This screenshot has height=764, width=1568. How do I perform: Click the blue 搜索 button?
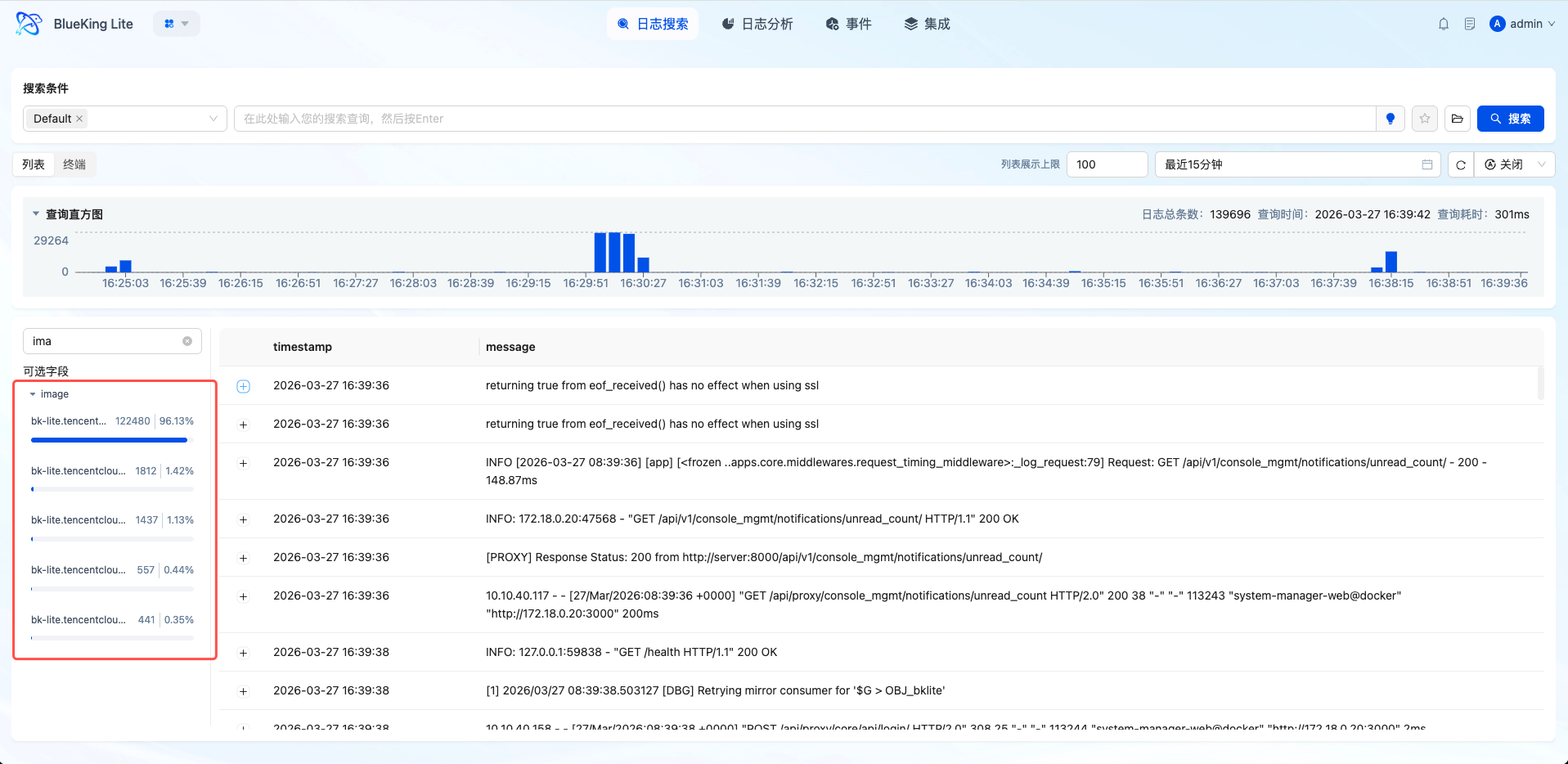click(x=1511, y=119)
